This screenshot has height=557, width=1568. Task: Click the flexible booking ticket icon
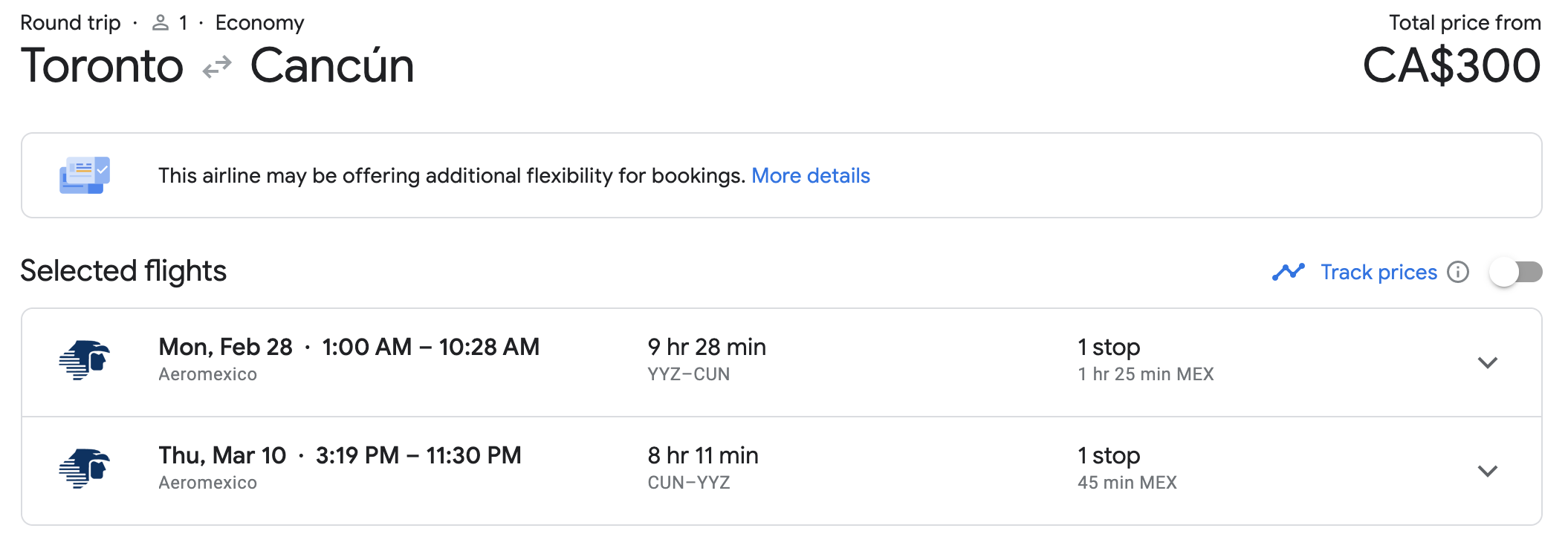pyautogui.click(x=85, y=175)
